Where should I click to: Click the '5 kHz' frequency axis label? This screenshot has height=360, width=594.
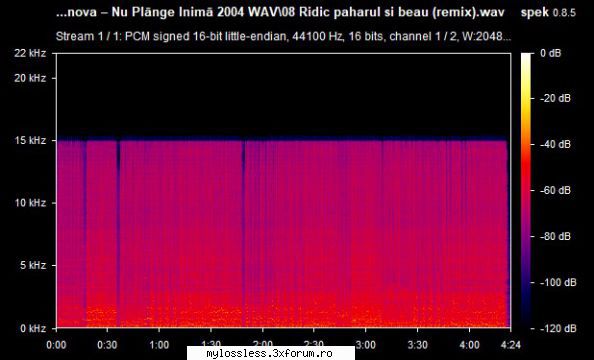coord(33,265)
